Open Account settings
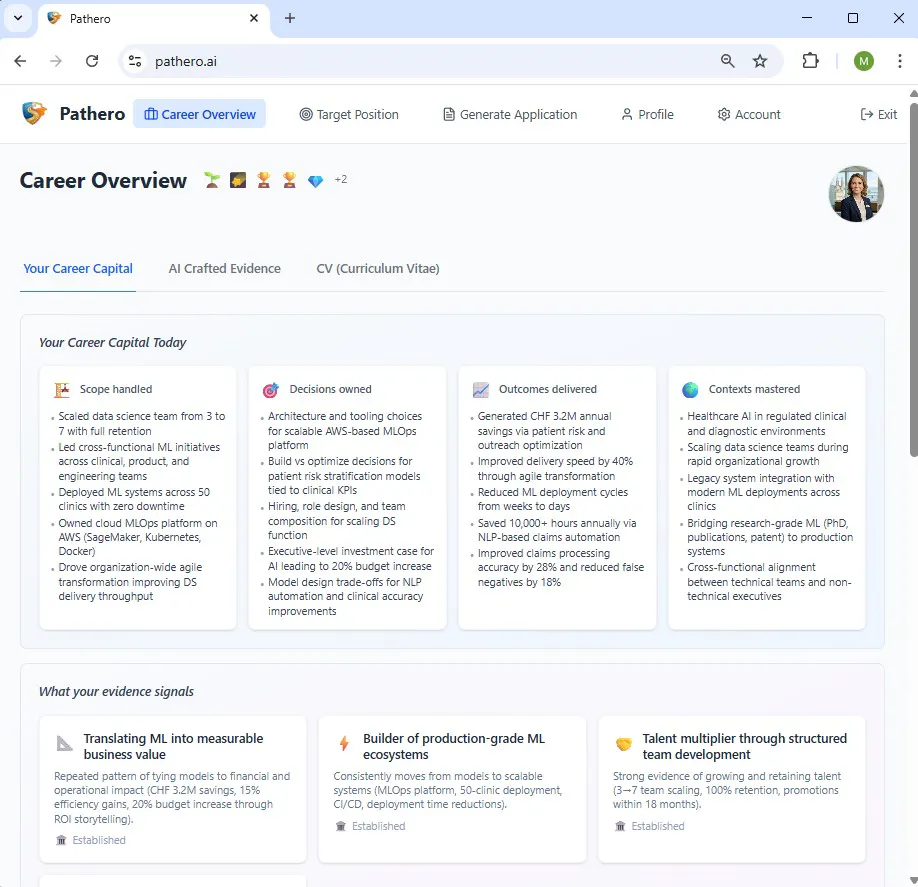918x887 pixels. pos(749,114)
